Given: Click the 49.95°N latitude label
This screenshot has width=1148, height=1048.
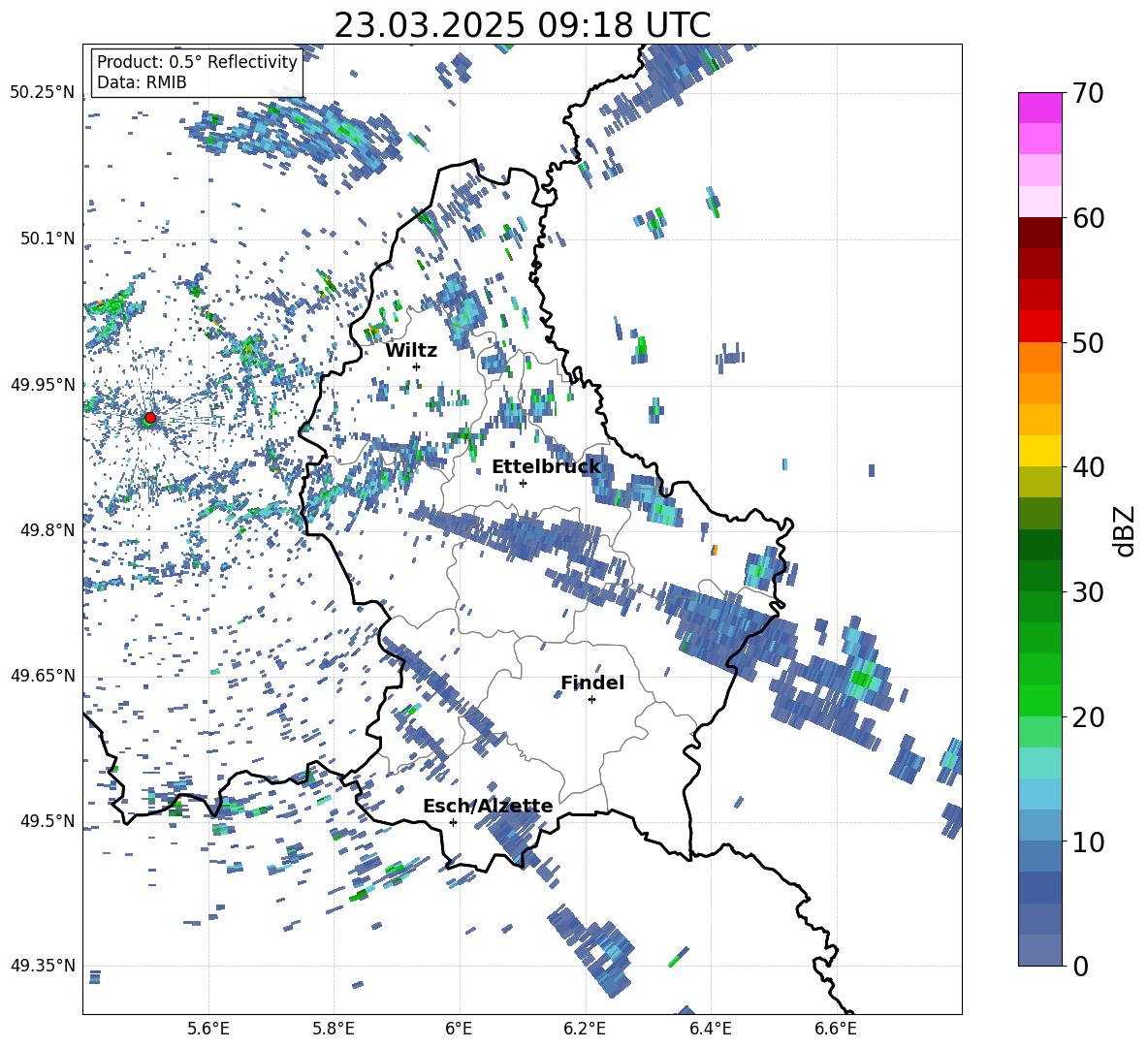Looking at the screenshot, I should (43, 384).
